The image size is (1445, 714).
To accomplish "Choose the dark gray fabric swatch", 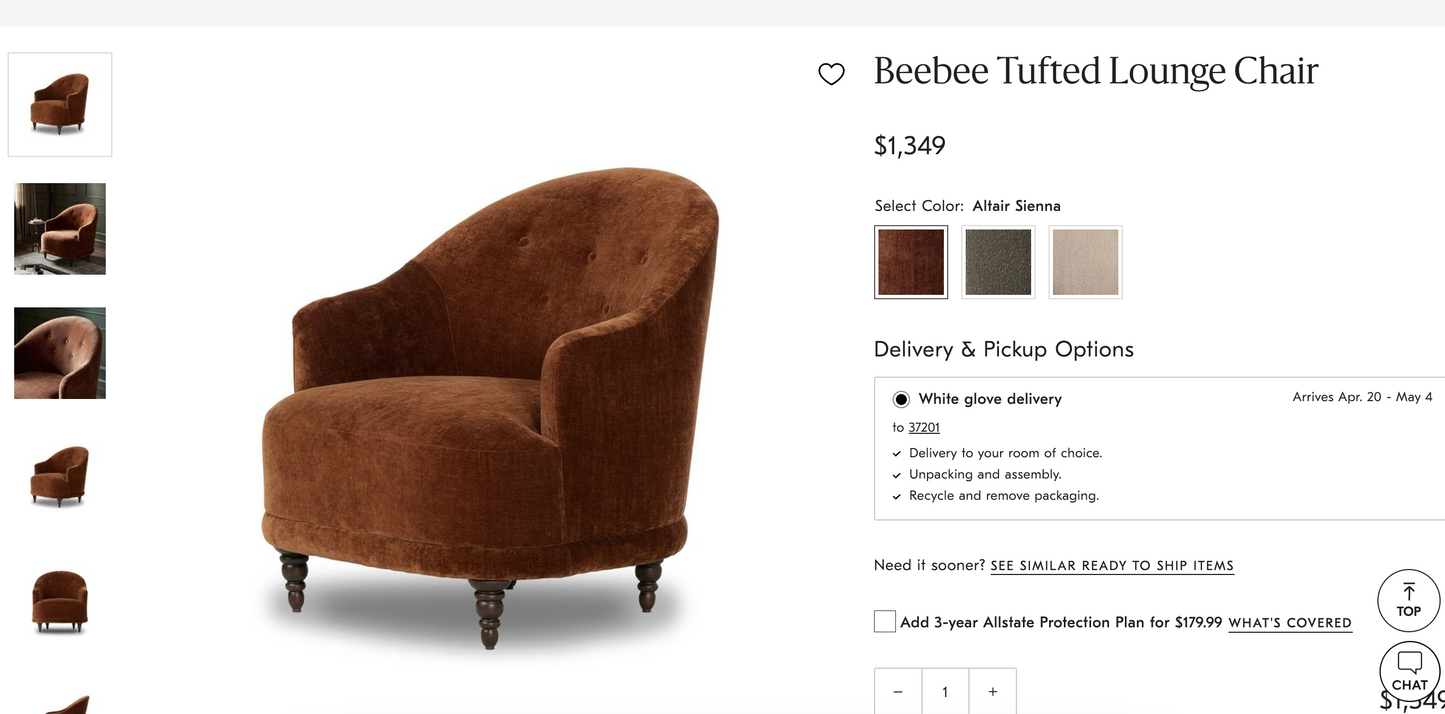I will coord(998,262).
